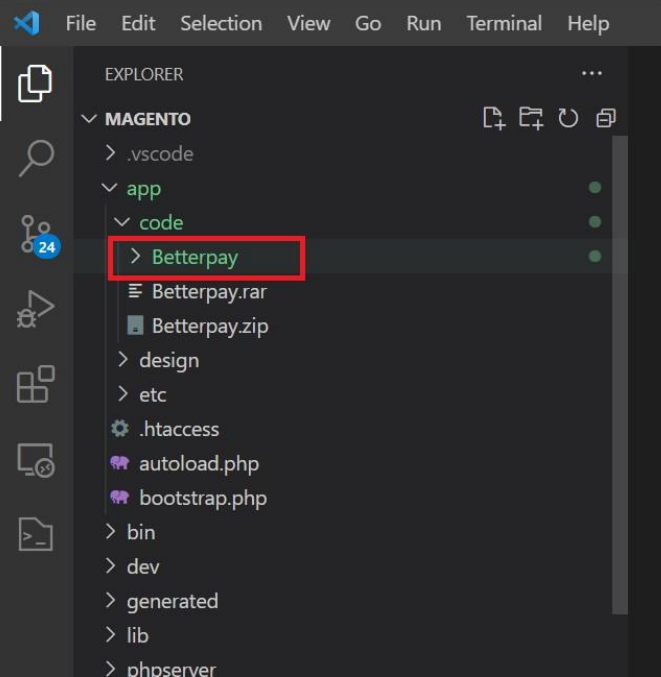The height and width of the screenshot is (677, 661).
Task: Collapse the code folder chevron
Action: tap(122, 222)
